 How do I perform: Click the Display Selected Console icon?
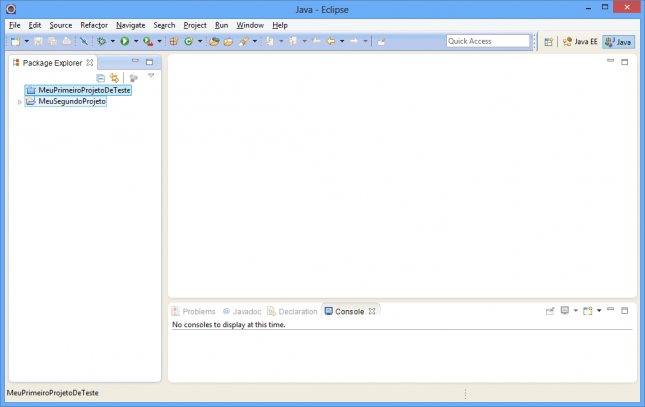pos(565,311)
